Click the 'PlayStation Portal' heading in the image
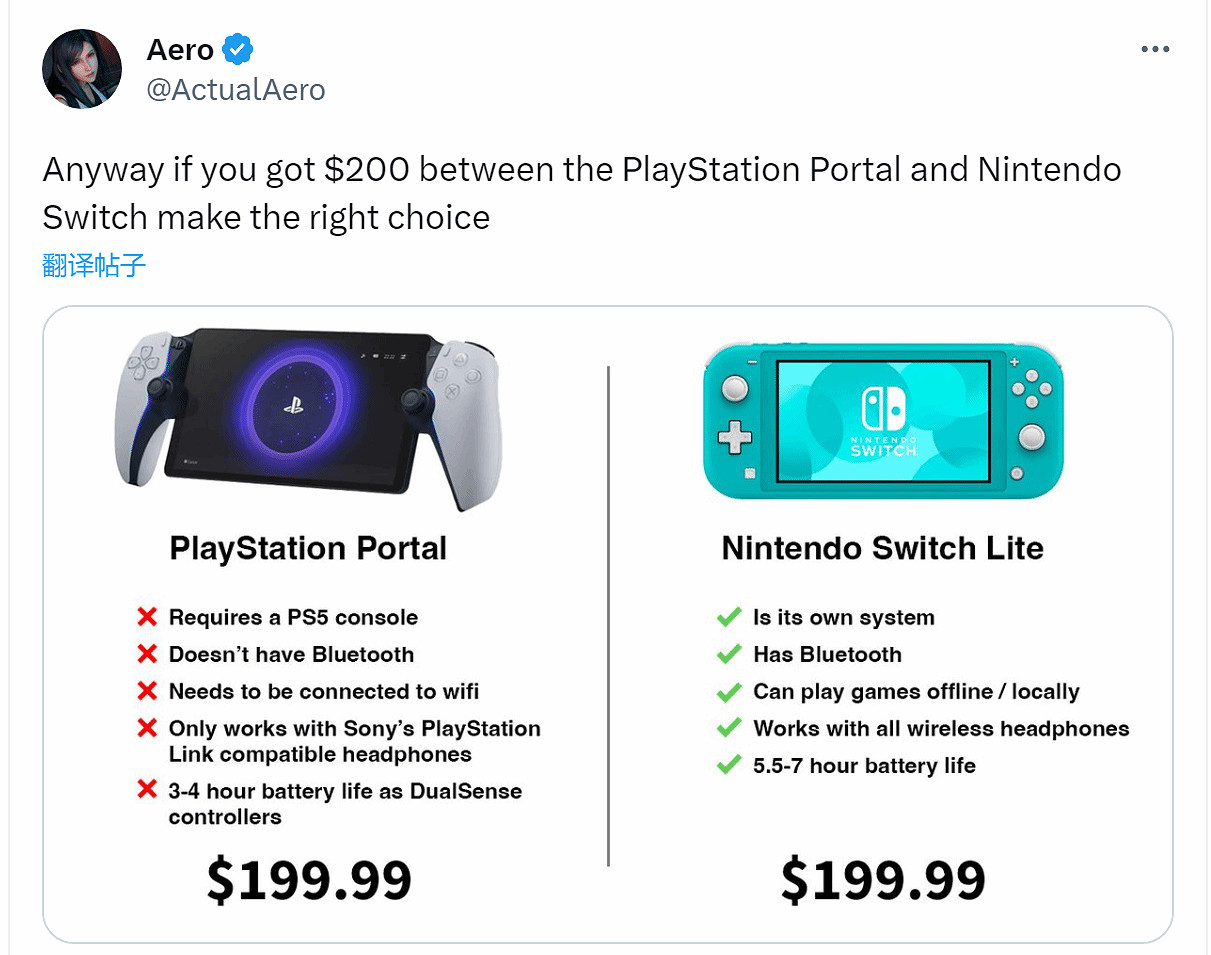Screen dimensions: 1211x955 (308, 548)
